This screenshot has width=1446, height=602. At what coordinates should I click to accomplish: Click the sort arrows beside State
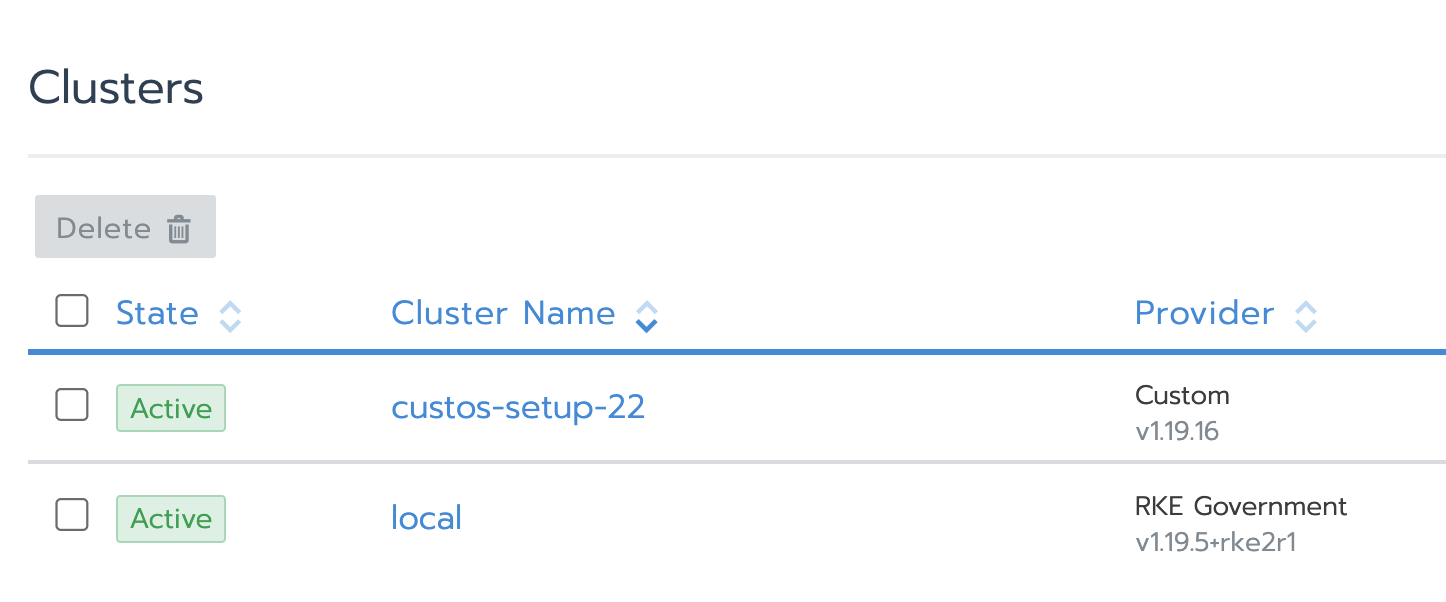[x=230, y=317]
